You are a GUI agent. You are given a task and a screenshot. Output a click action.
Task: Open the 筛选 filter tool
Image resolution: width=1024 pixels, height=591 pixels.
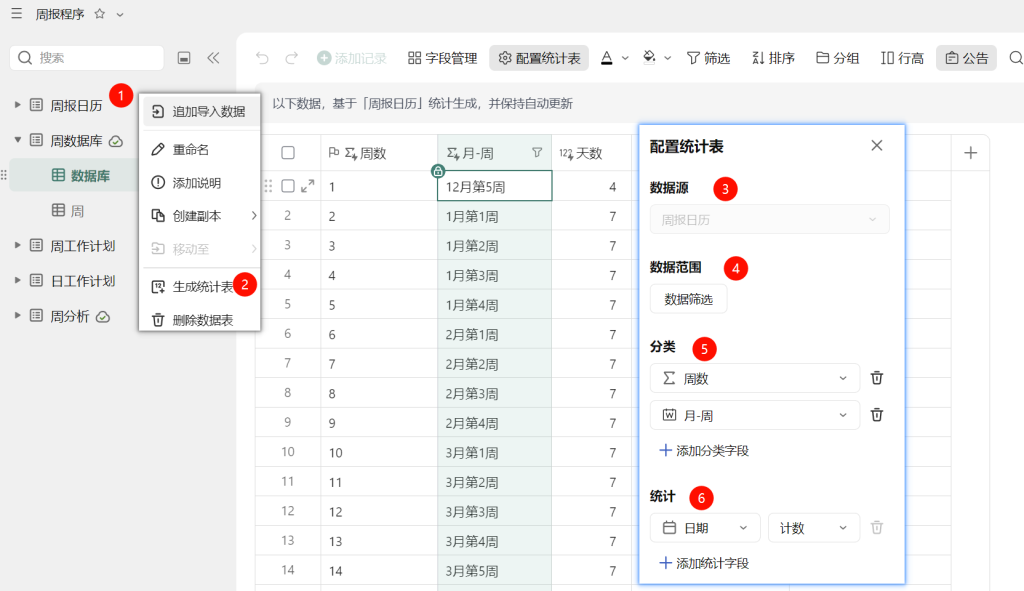[709, 58]
